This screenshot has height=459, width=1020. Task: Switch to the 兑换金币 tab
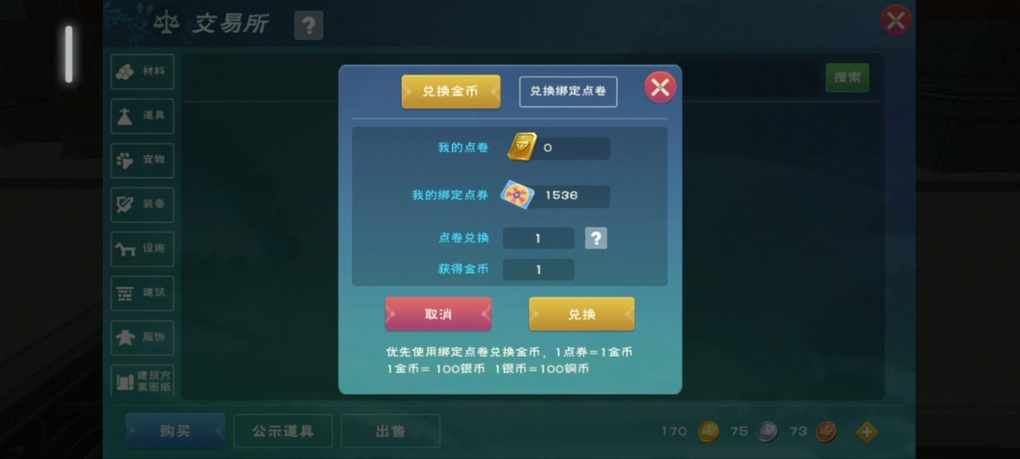[451, 92]
